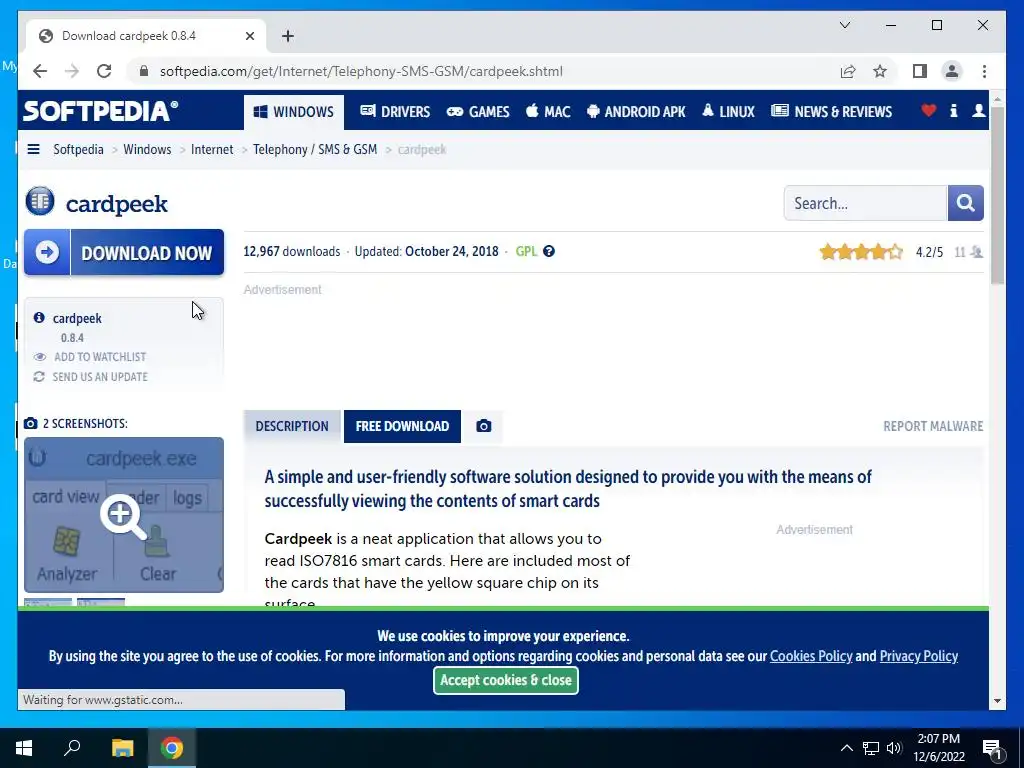Image resolution: width=1024 pixels, height=768 pixels.
Task: Click the user account icon in header
Action: (978, 110)
